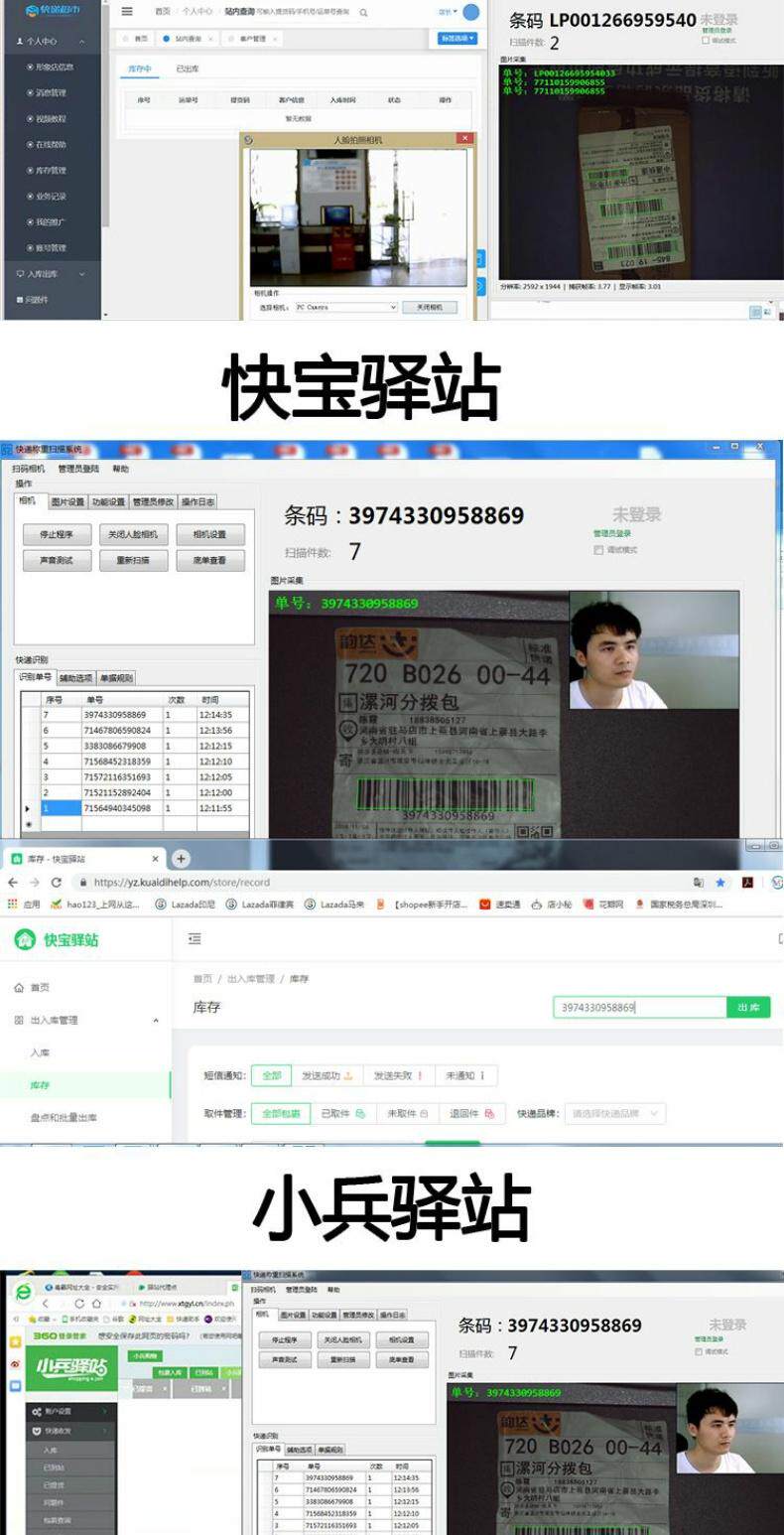Expand the 入库出库 sidebar section
The width and height of the screenshot is (784, 1535).
[51, 274]
